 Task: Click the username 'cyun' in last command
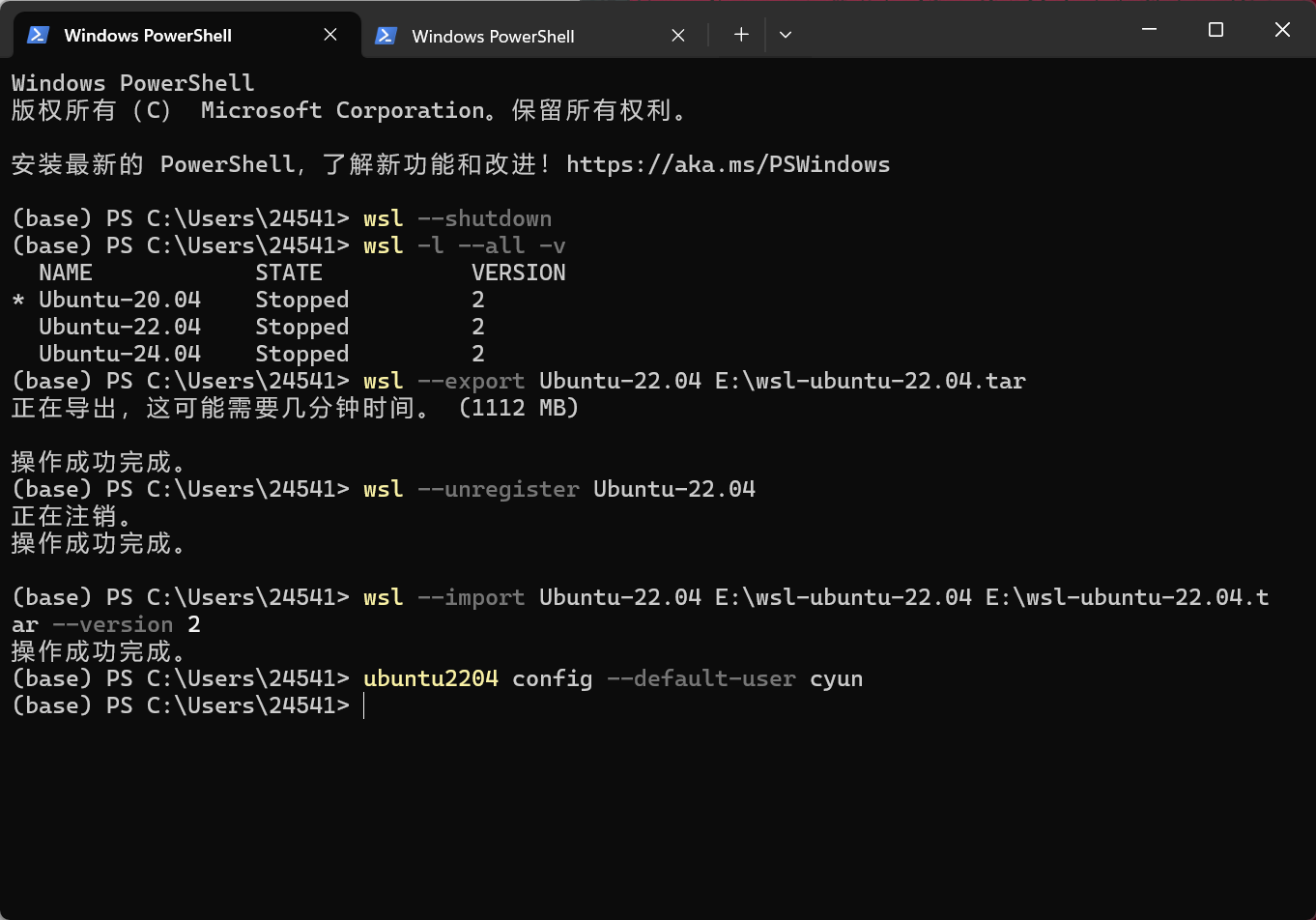coord(837,678)
